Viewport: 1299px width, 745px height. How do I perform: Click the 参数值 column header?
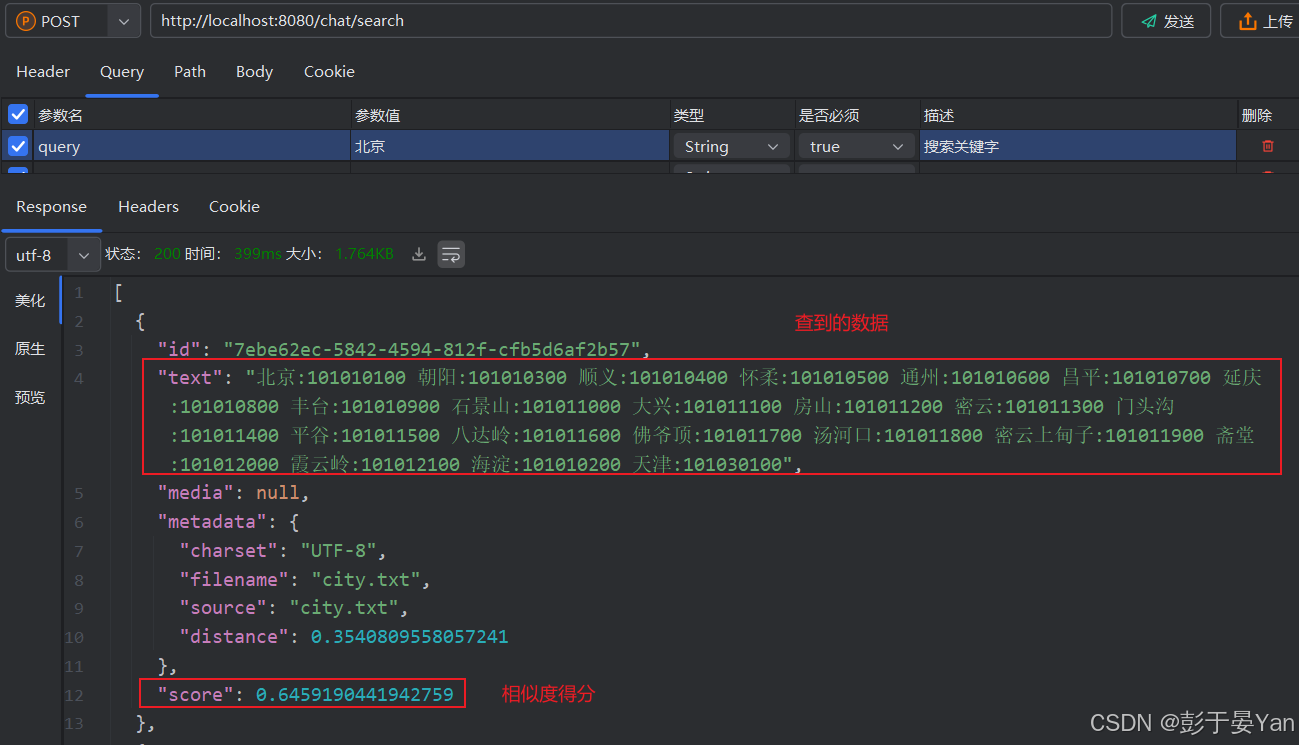tap(378, 115)
